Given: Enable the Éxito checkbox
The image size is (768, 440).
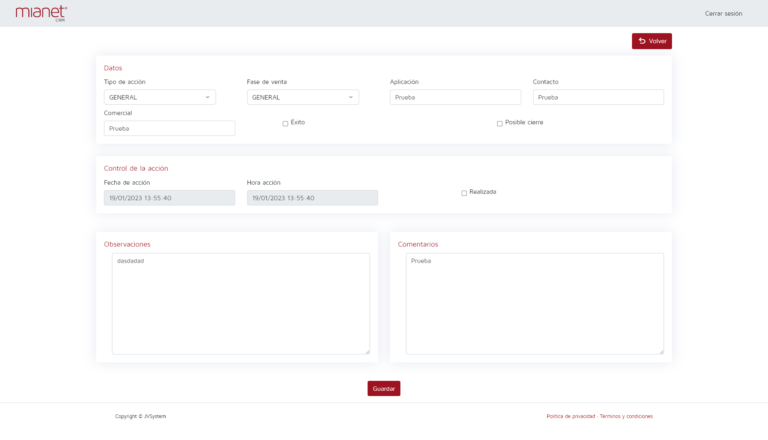Looking at the screenshot, I should 285,124.
